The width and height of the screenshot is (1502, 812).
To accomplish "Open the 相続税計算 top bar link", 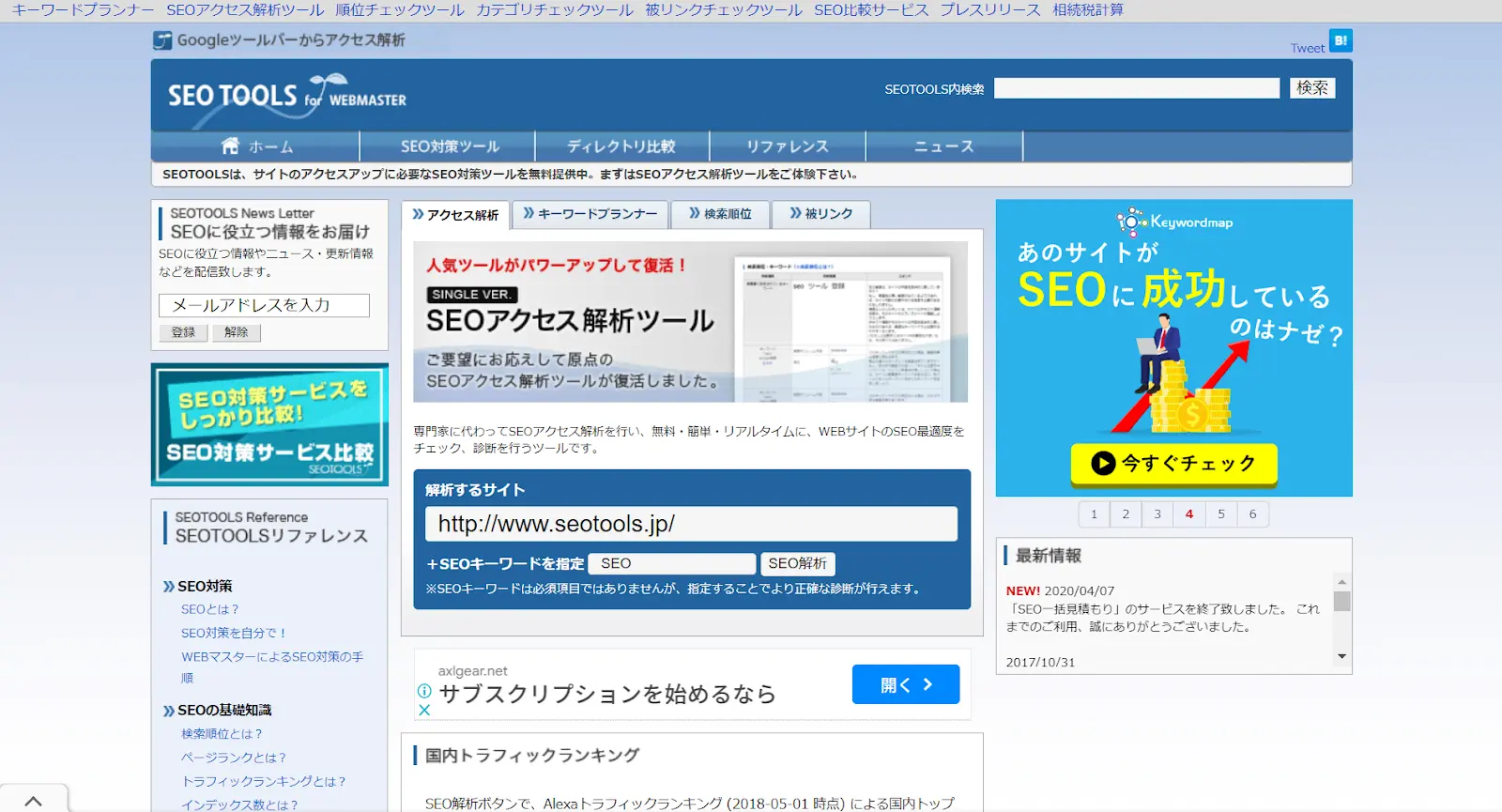I will pyautogui.click(x=1088, y=10).
